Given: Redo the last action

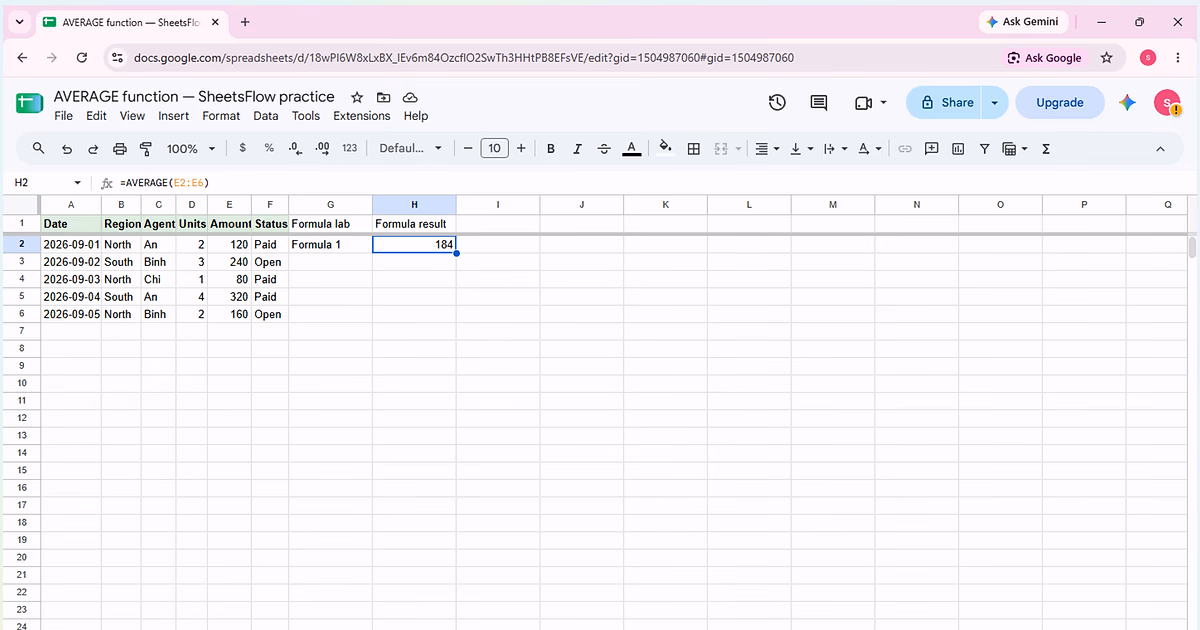Looking at the screenshot, I should [x=93, y=148].
